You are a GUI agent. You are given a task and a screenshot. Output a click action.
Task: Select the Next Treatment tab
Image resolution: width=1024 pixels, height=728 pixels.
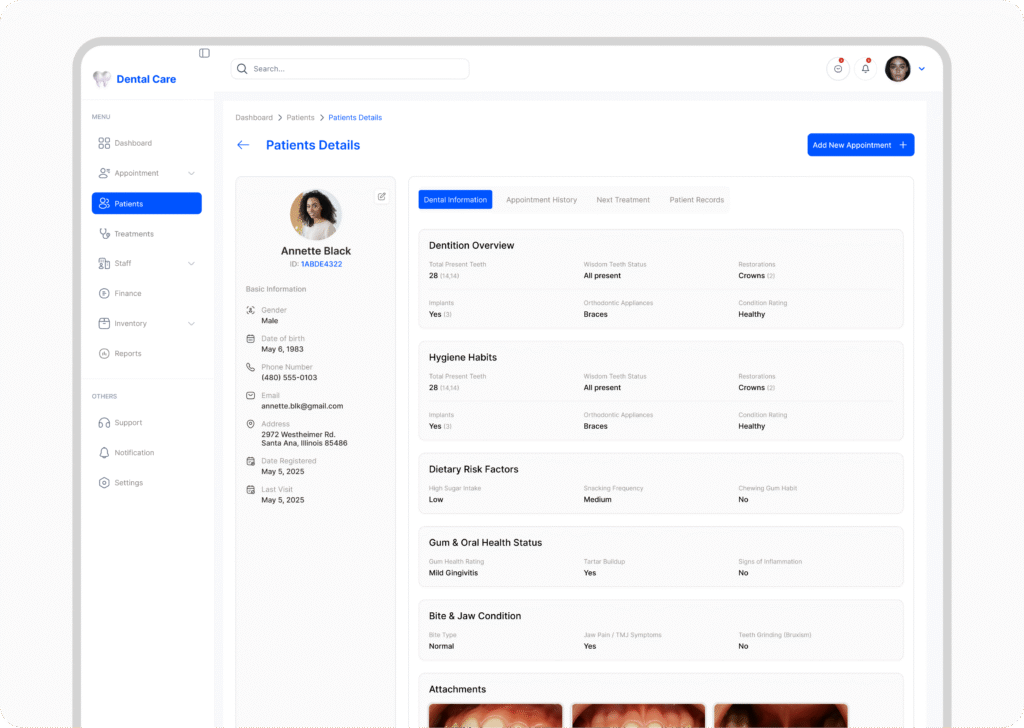point(623,200)
